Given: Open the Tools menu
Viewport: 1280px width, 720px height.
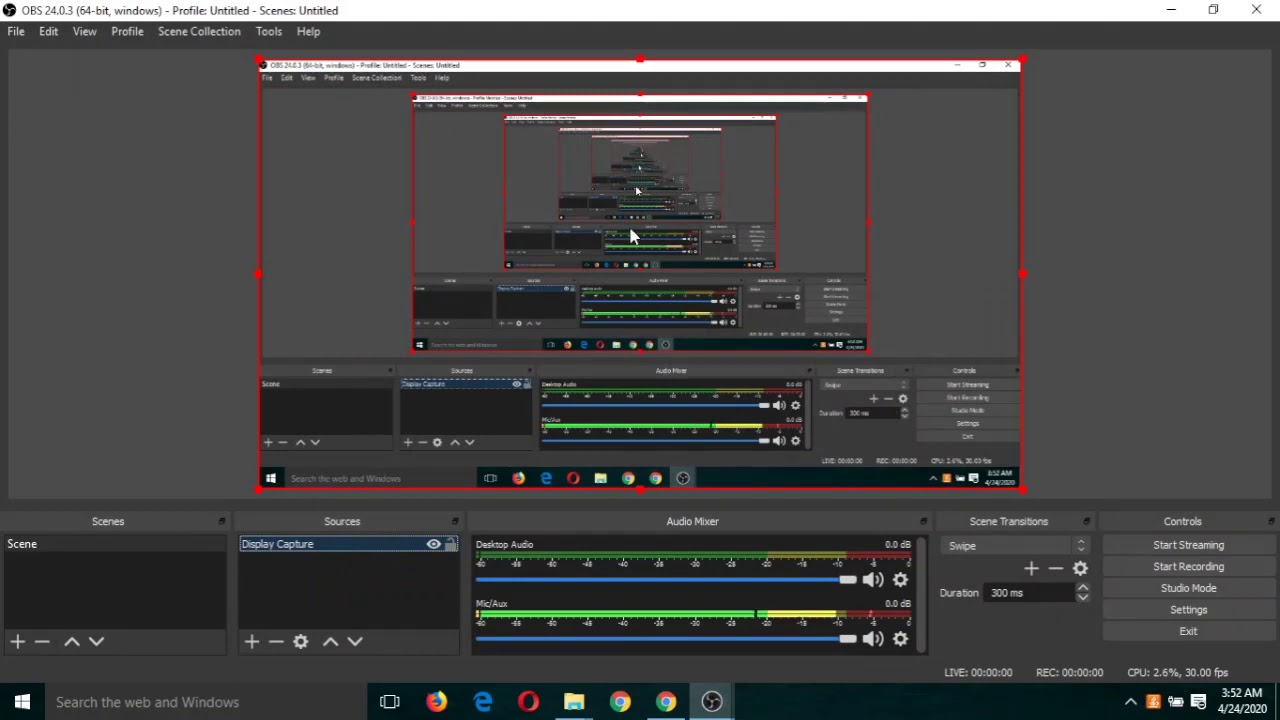Looking at the screenshot, I should click(x=268, y=31).
